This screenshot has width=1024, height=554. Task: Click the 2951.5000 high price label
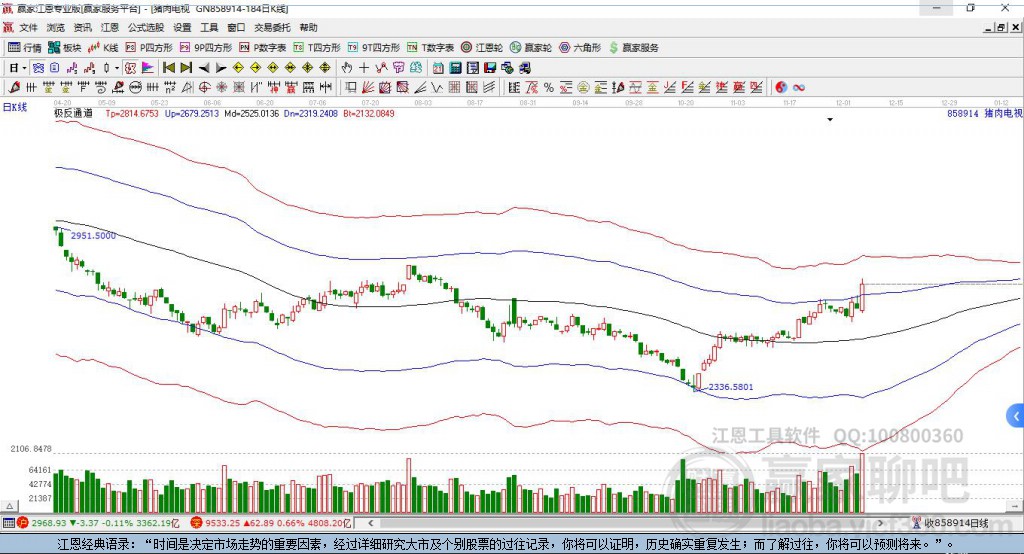click(x=93, y=236)
